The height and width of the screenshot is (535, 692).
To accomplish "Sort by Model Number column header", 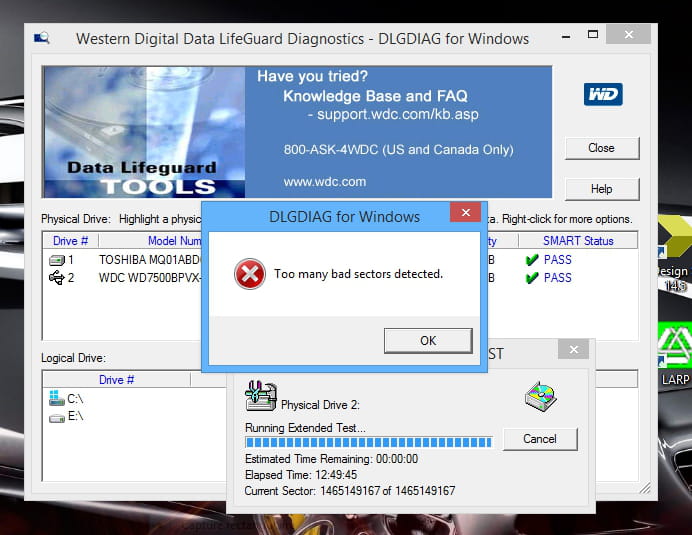I will [x=150, y=241].
